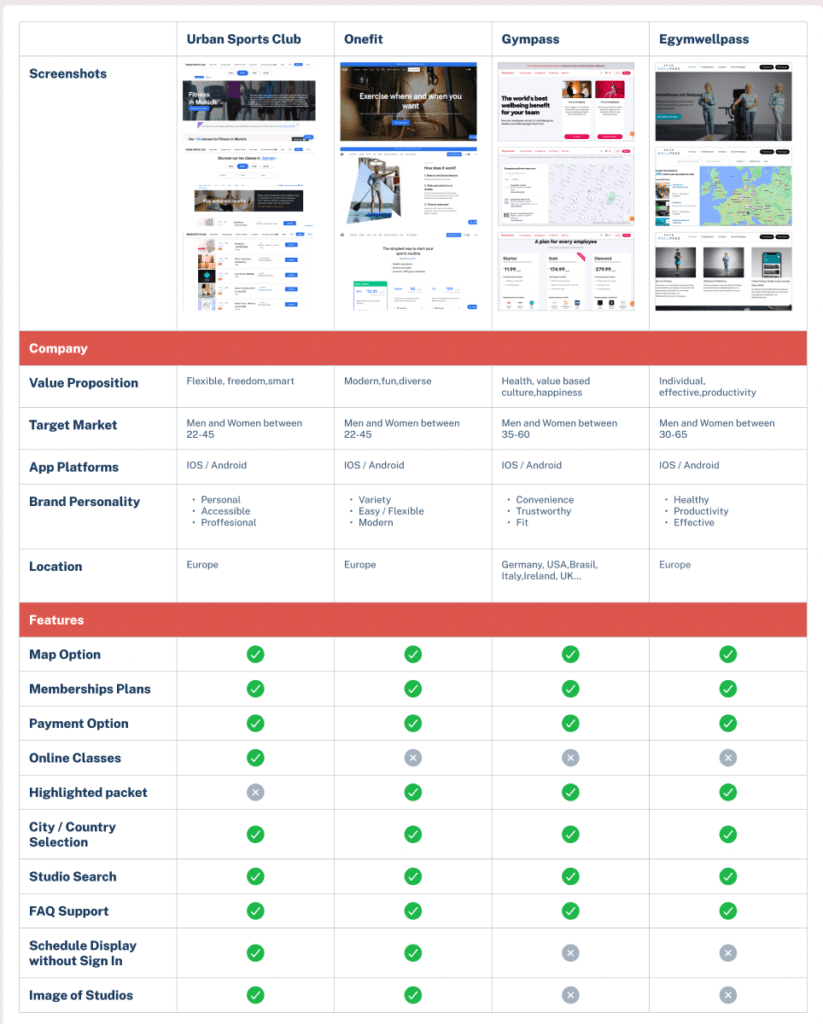Click Urban Sports Club Image of Studios checkmark
This screenshot has height=1024, width=823.
255,995
